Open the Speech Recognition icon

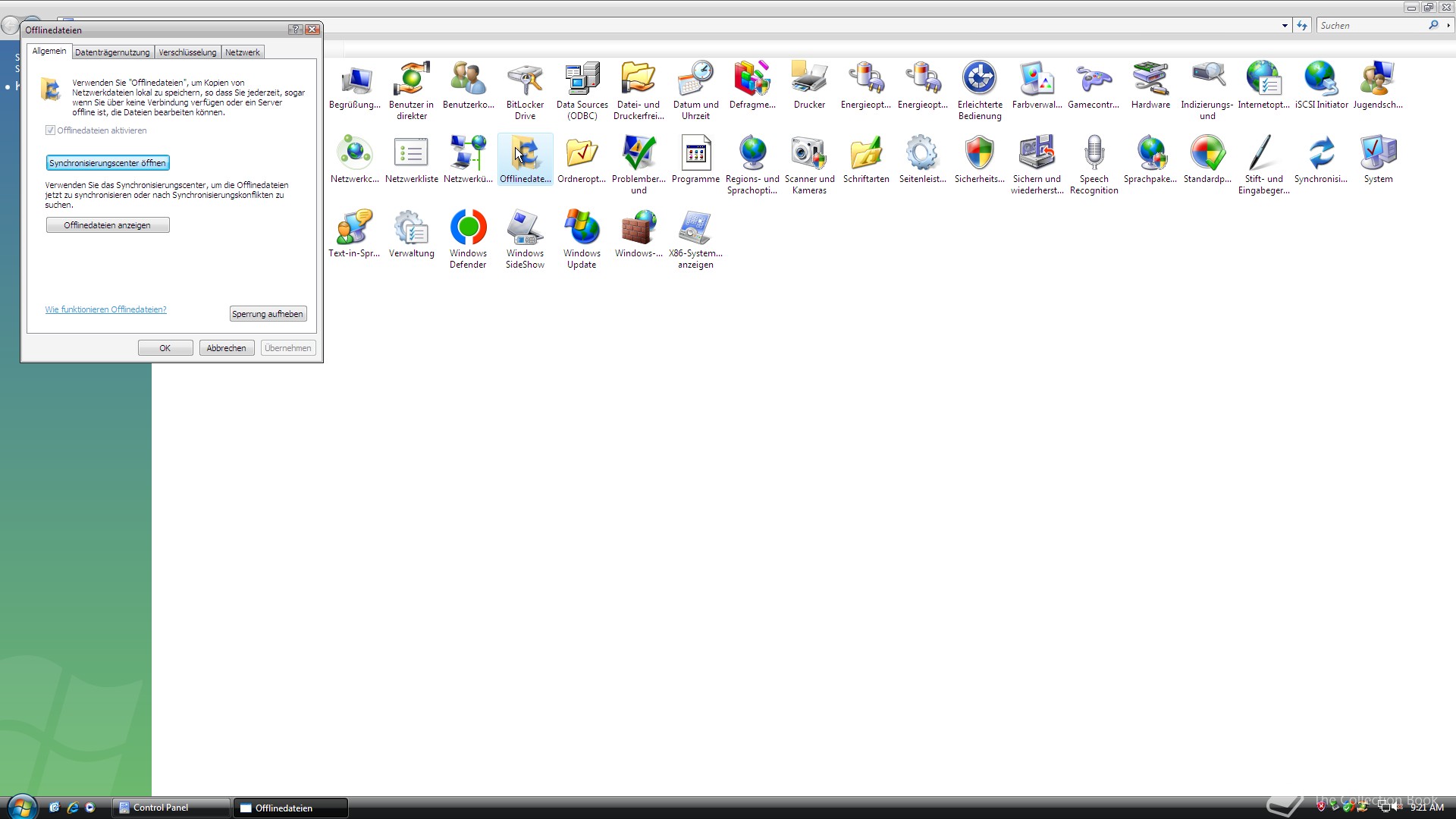[1094, 165]
